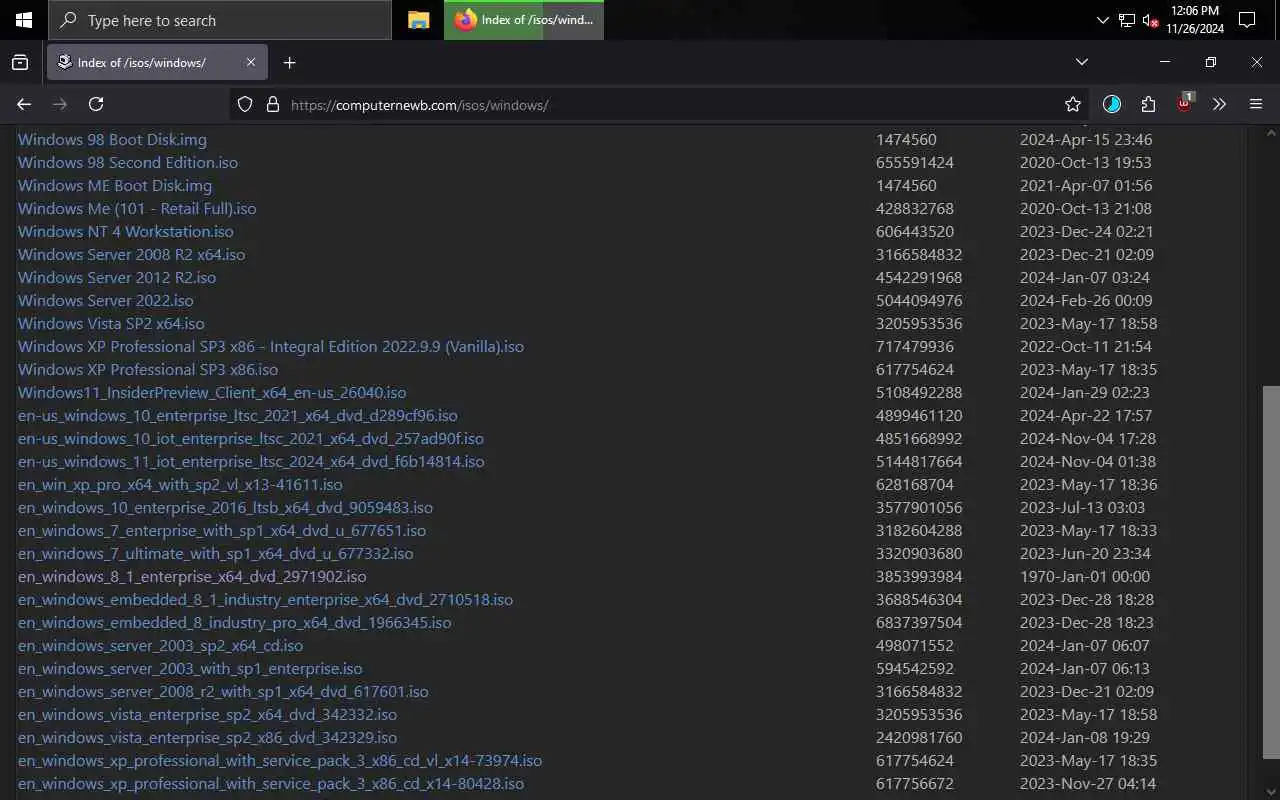Click file size 6837397504 text

tap(919, 622)
